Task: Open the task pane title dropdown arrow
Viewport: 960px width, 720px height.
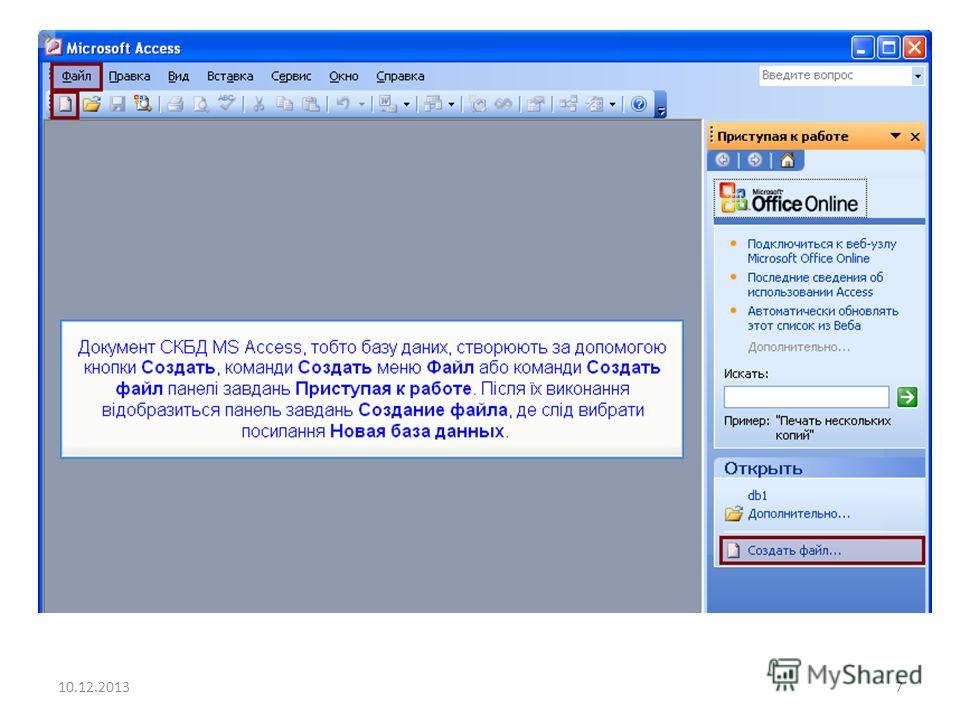Action: pyautogui.click(x=895, y=136)
